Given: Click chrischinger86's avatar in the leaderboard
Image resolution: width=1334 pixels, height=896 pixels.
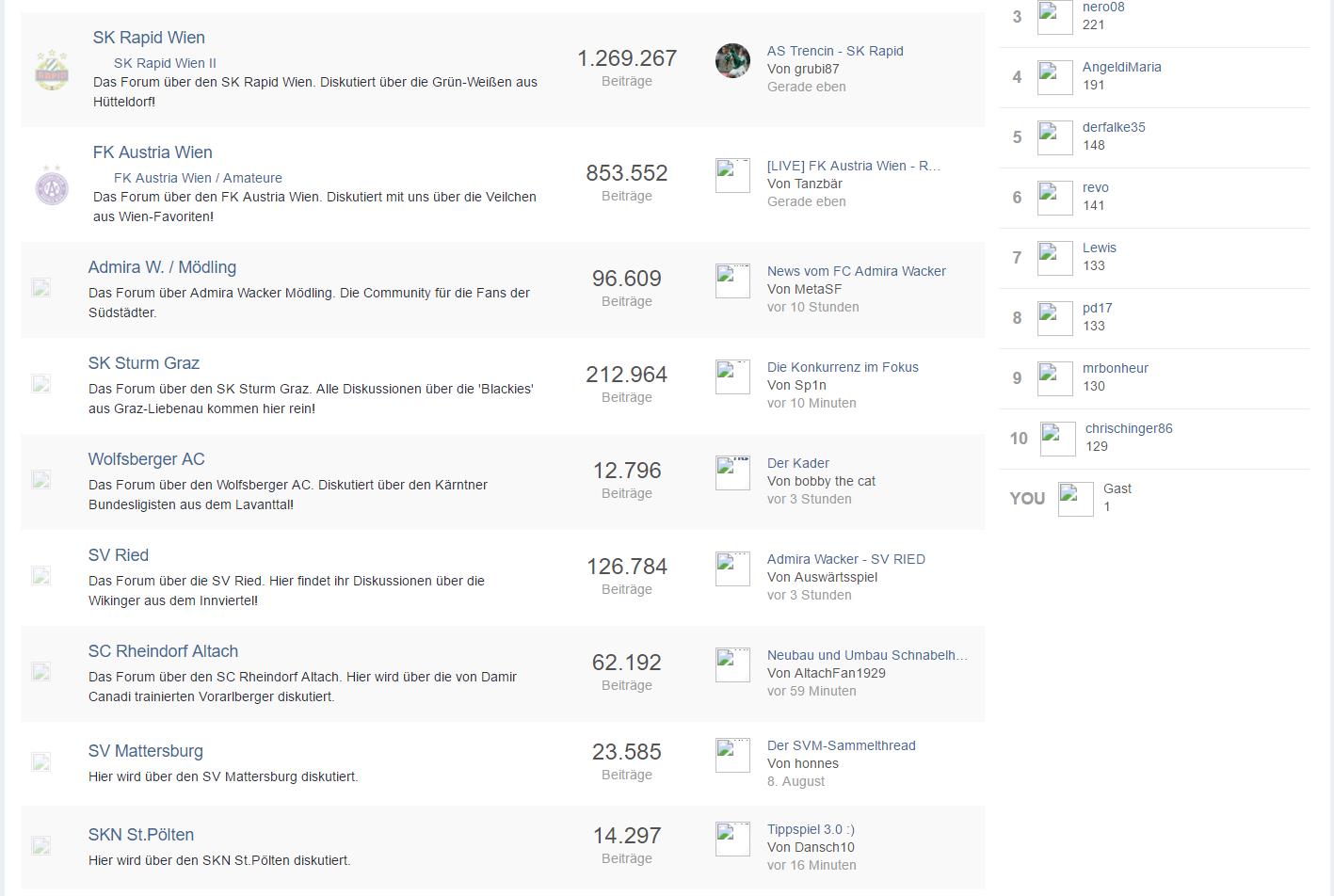Looking at the screenshot, I should point(1057,439).
